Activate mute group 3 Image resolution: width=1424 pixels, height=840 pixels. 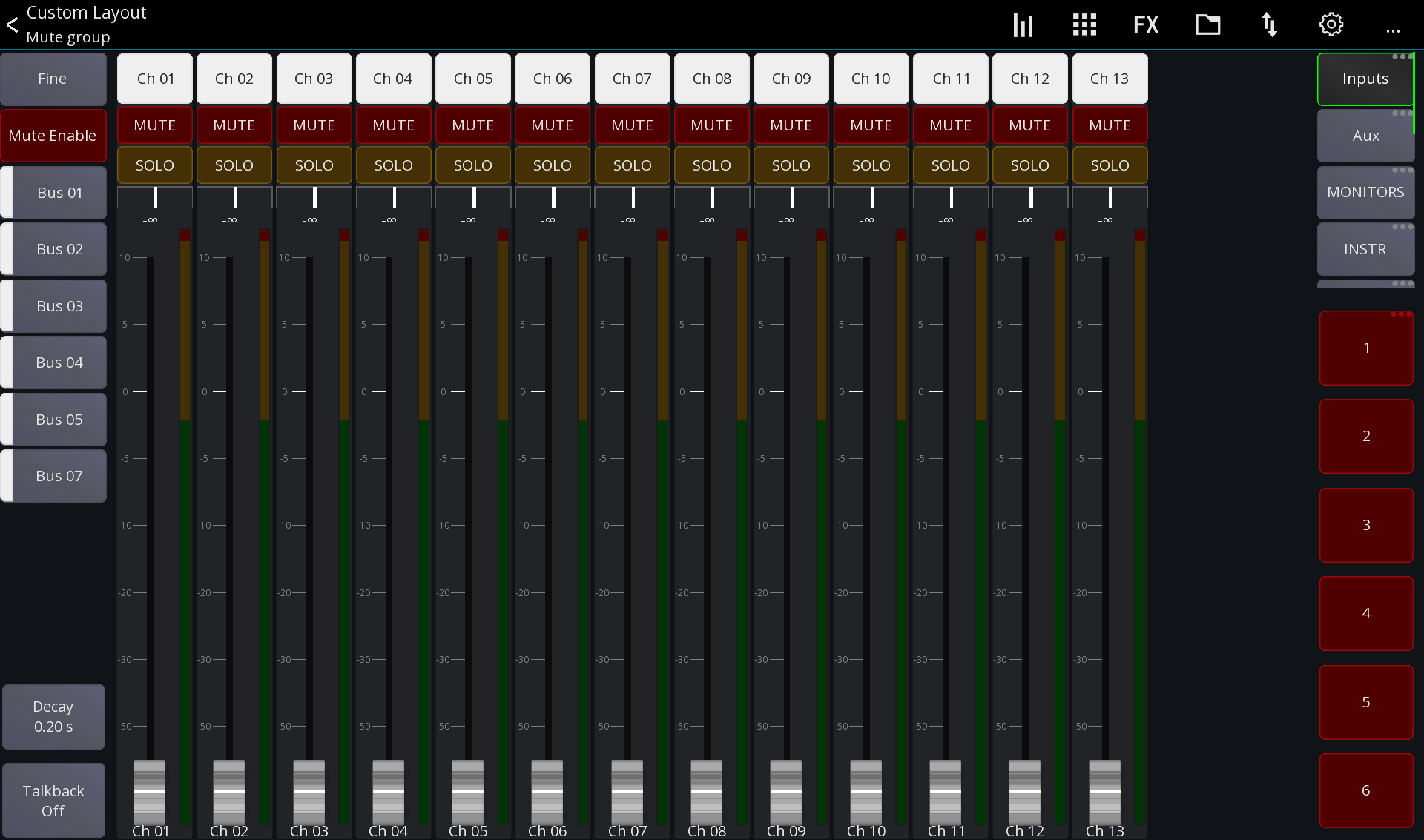pyautogui.click(x=1366, y=525)
